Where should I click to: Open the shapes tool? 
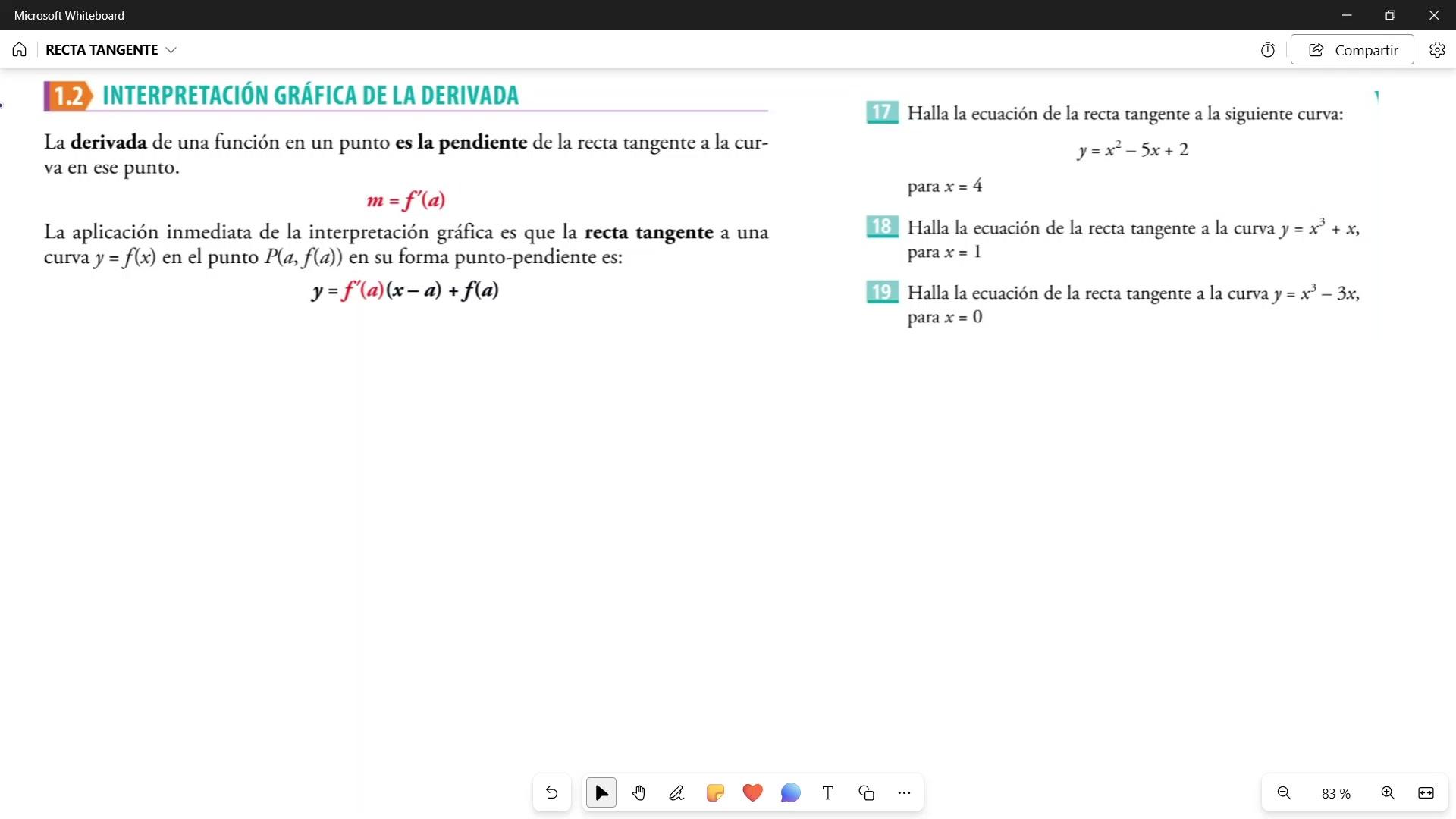point(866,793)
